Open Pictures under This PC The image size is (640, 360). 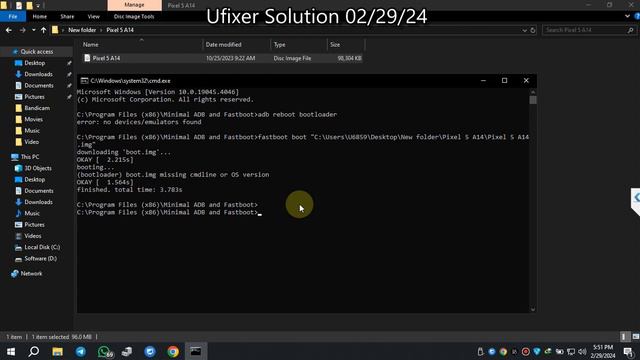click(34, 225)
